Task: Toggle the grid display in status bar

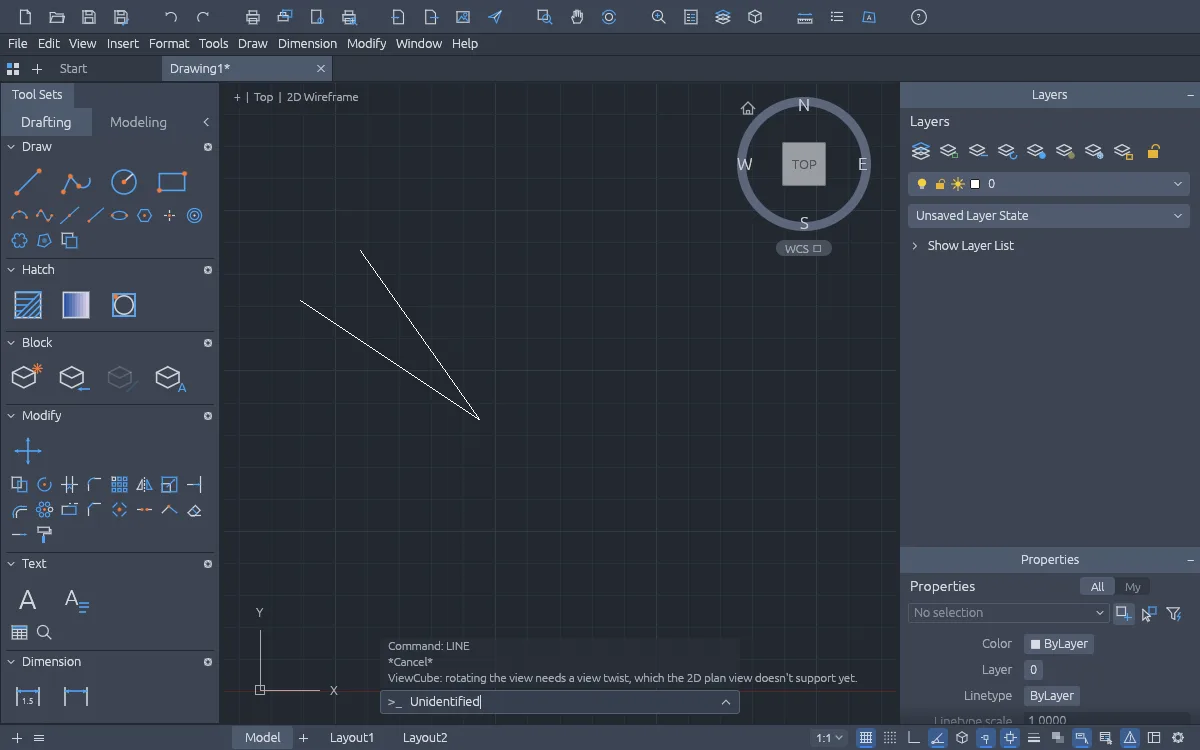Action: [x=866, y=738]
